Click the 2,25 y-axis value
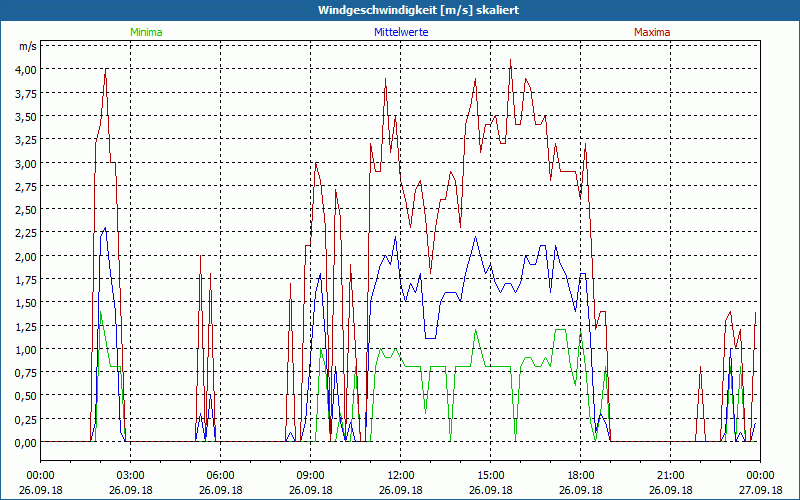800x500 pixels. pyautogui.click(x=26, y=233)
